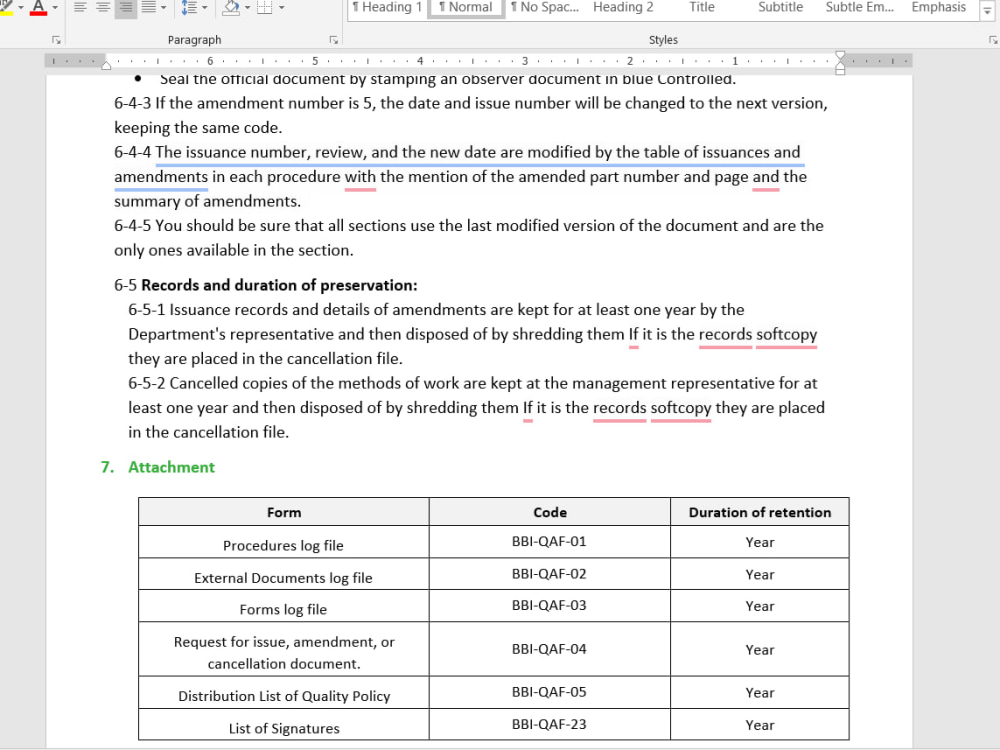The height and width of the screenshot is (750, 1000).
Task: Apply the Normal style
Action: [466, 8]
